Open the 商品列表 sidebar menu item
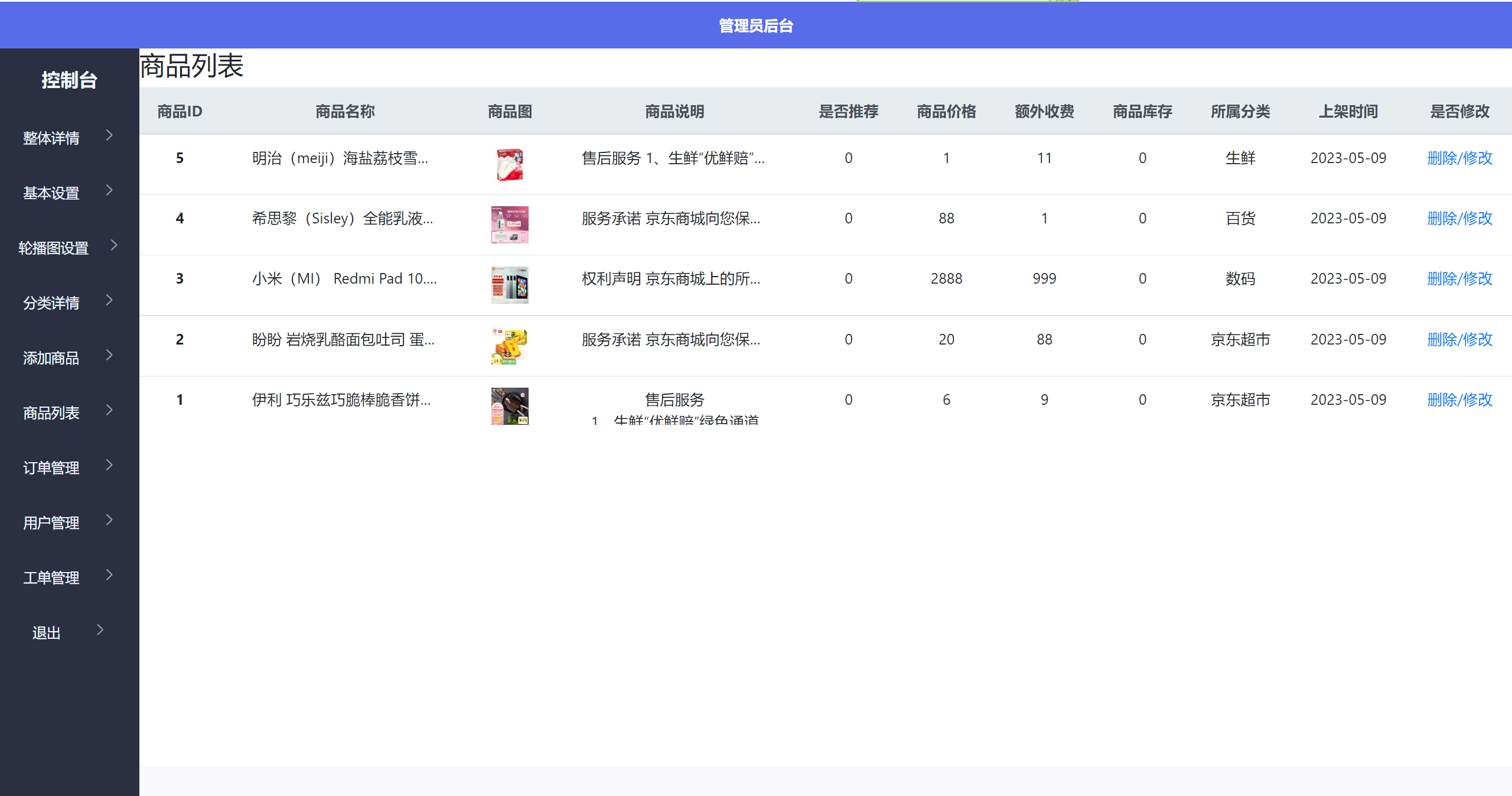 coord(51,413)
